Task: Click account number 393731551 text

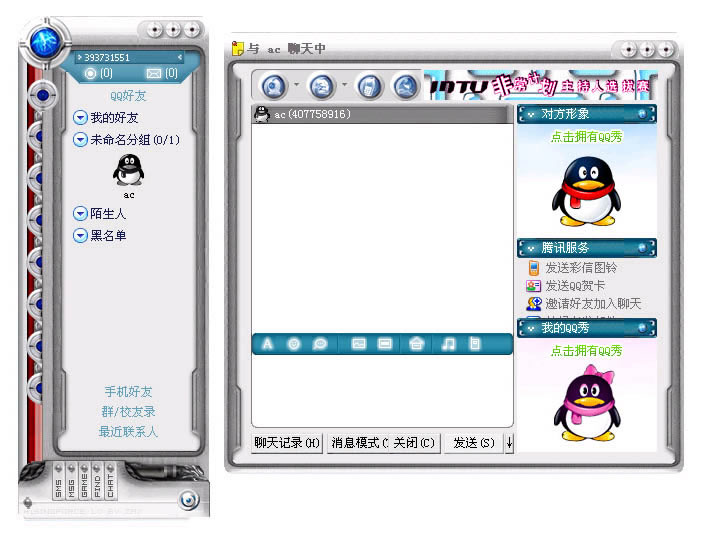Action: click(107, 57)
